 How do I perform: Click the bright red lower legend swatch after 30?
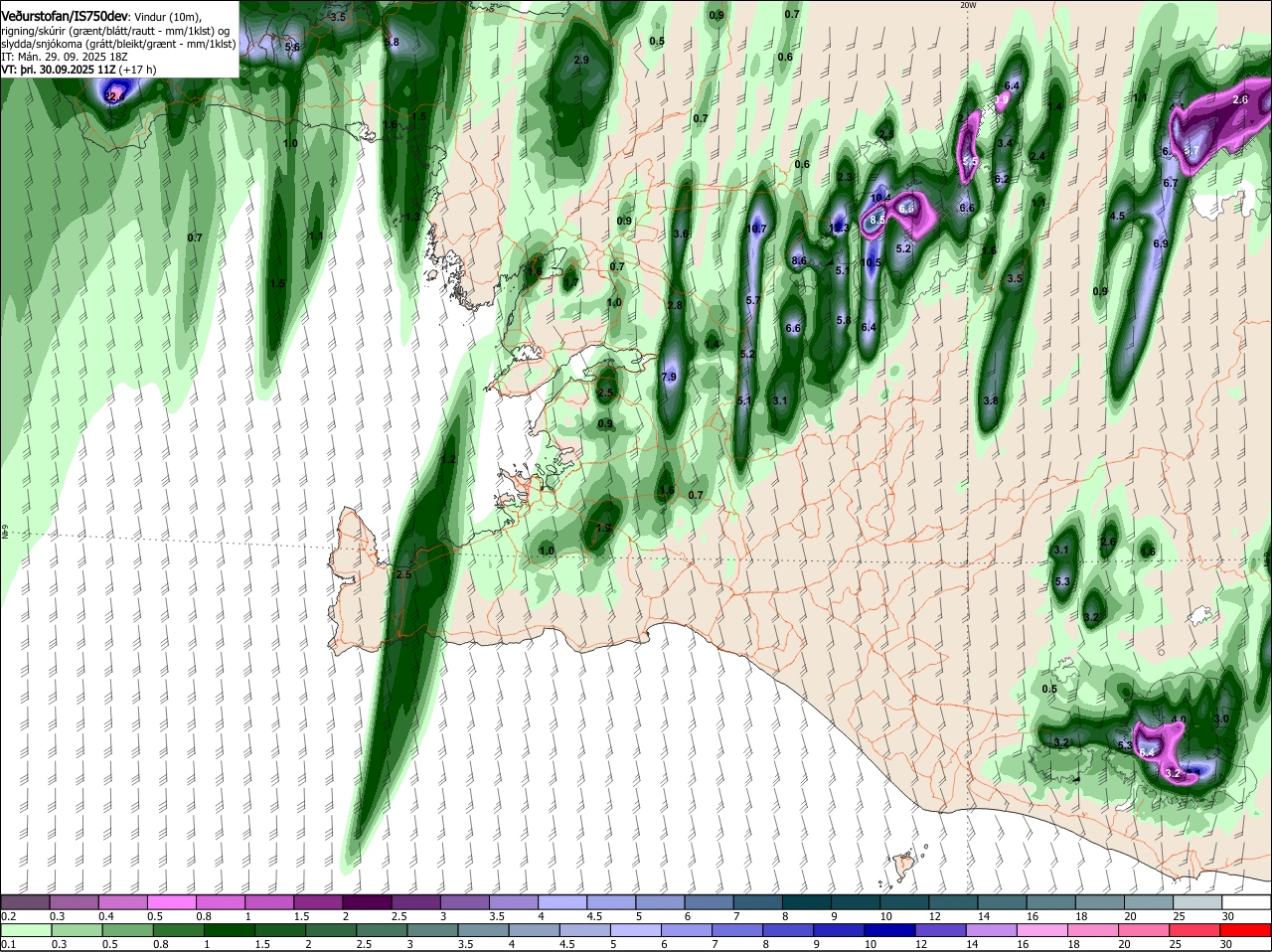[x=1247, y=930]
